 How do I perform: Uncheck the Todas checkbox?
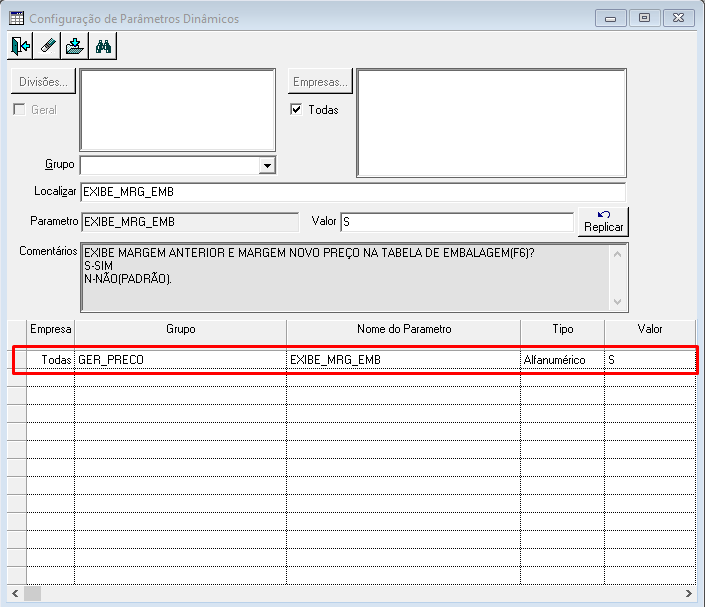point(296,110)
